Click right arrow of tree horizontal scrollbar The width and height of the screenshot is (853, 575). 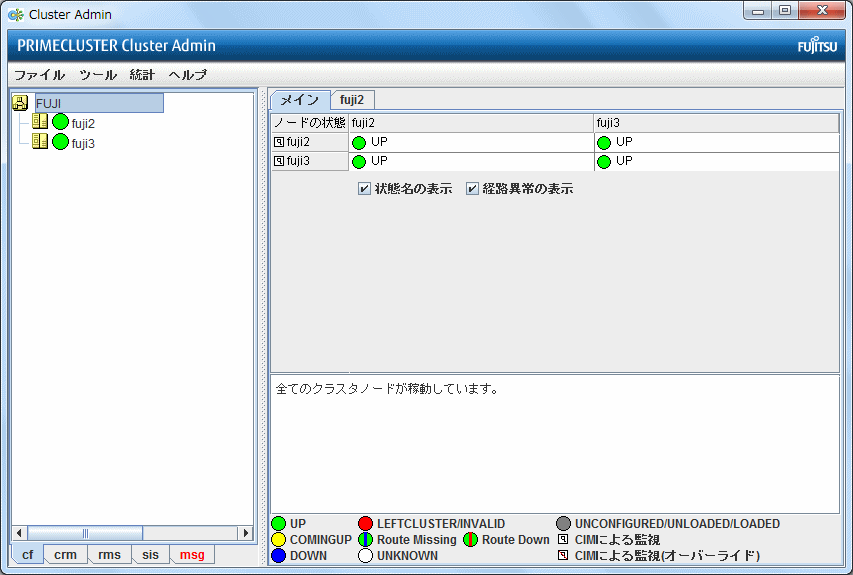[245, 533]
